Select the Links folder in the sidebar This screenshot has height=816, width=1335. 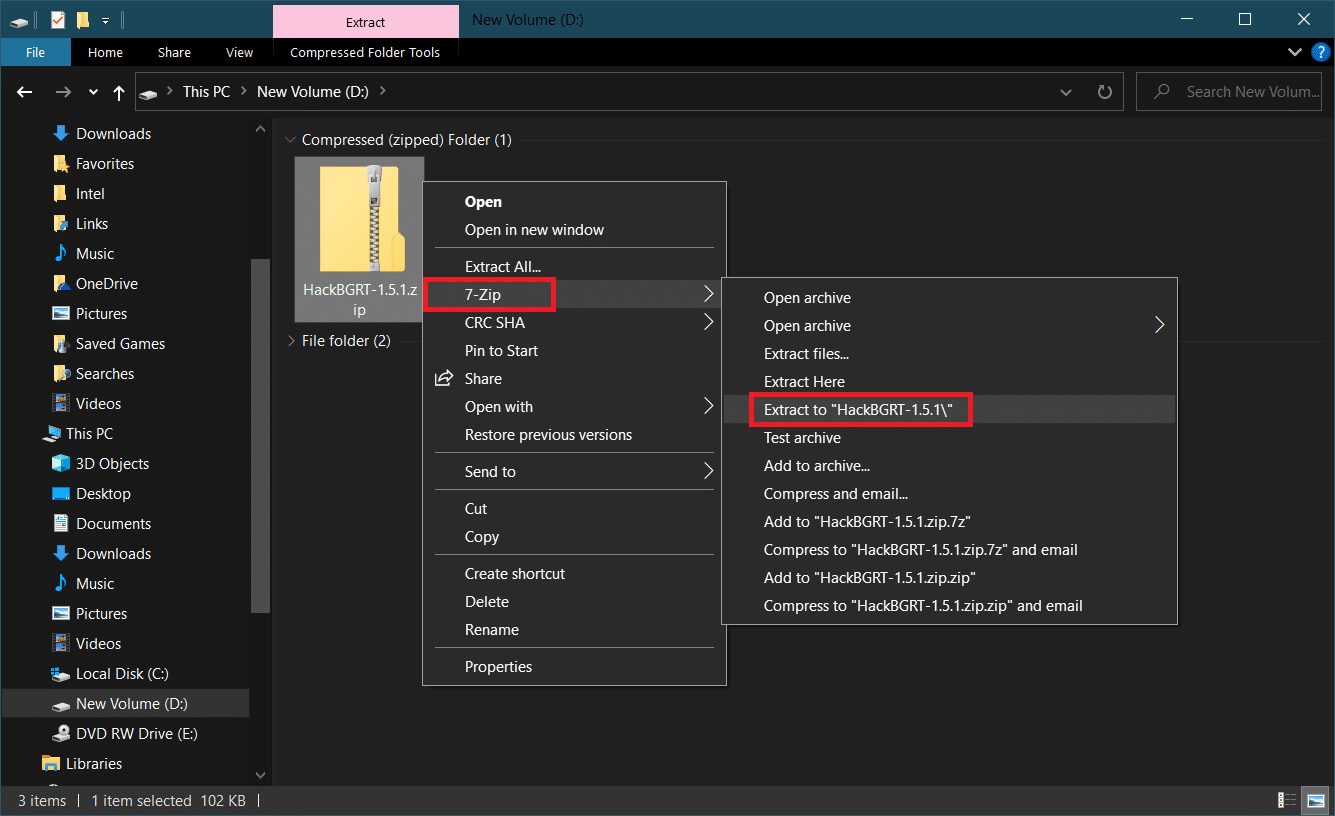pos(92,224)
